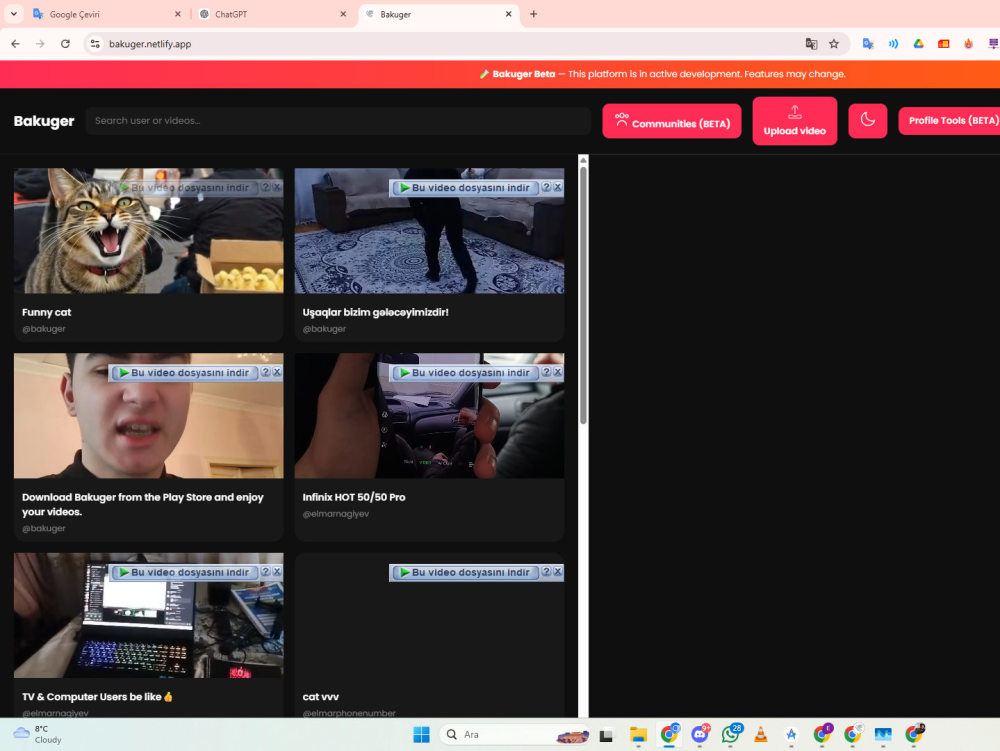Viewport: 1000px width, 751px height.
Task: Close the Bakuger tab
Action: [x=508, y=14]
